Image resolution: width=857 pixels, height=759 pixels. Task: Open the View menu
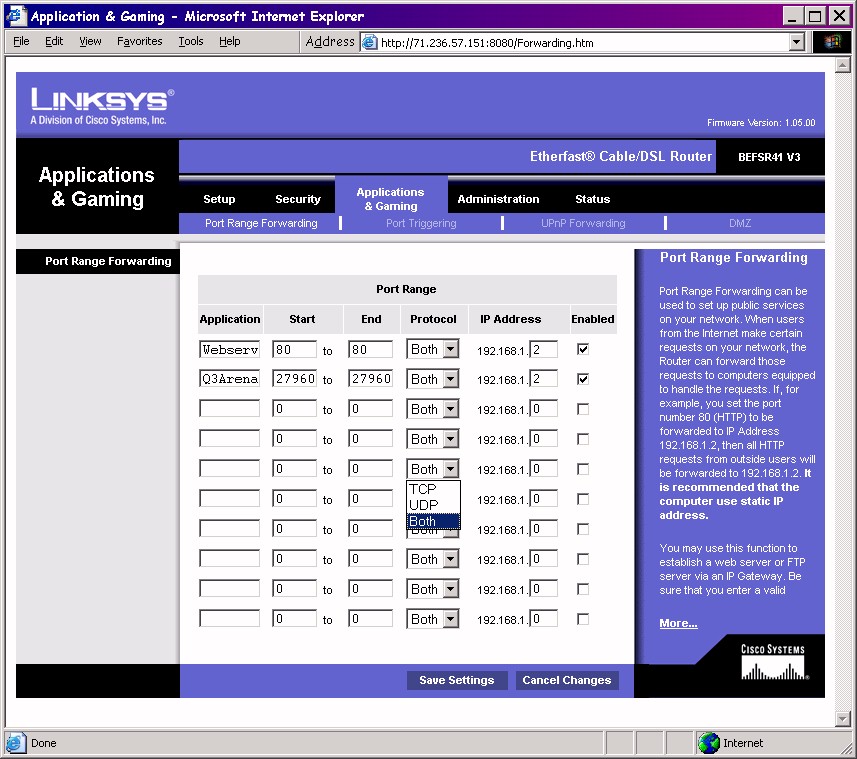point(90,42)
